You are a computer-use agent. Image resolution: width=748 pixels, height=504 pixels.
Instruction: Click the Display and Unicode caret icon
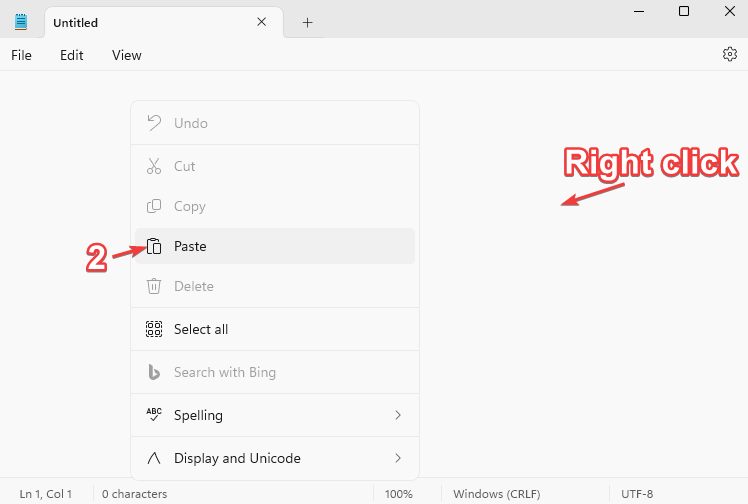tap(154, 458)
